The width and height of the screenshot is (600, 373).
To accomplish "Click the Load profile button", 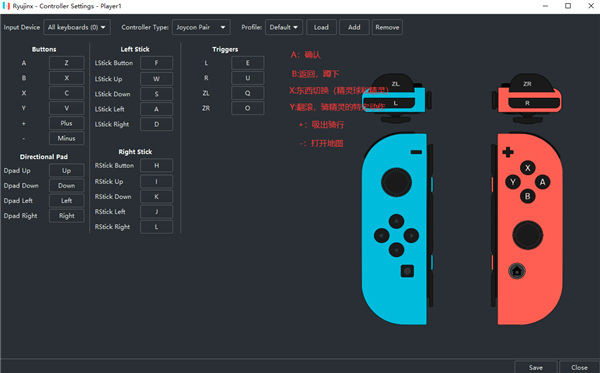I will point(321,27).
